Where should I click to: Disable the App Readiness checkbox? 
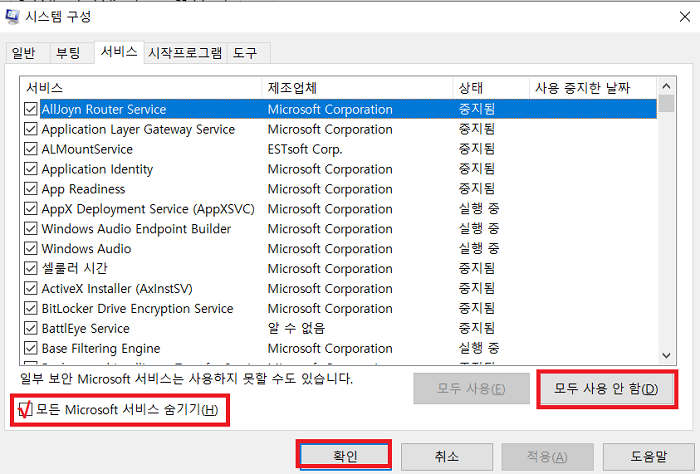31,189
